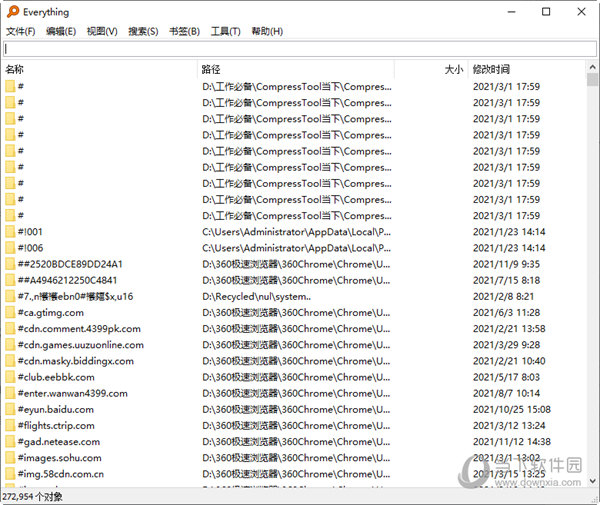Select folder icon for #eyun.baidu.com

10,409
